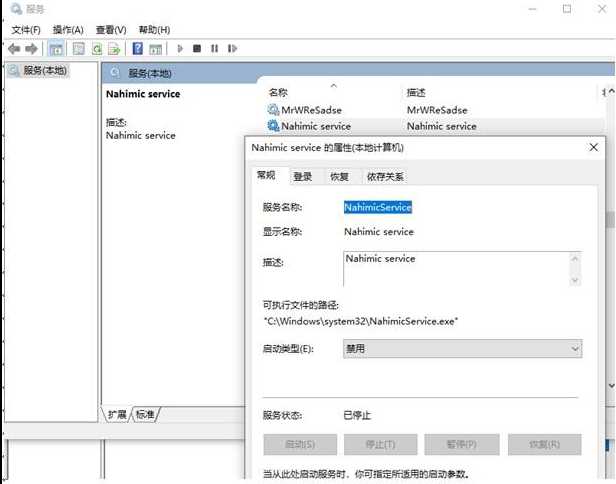Click the Pause service toolbar icon
Image resolution: width=616 pixels, height=484 pixels.
tap(214, 49)
